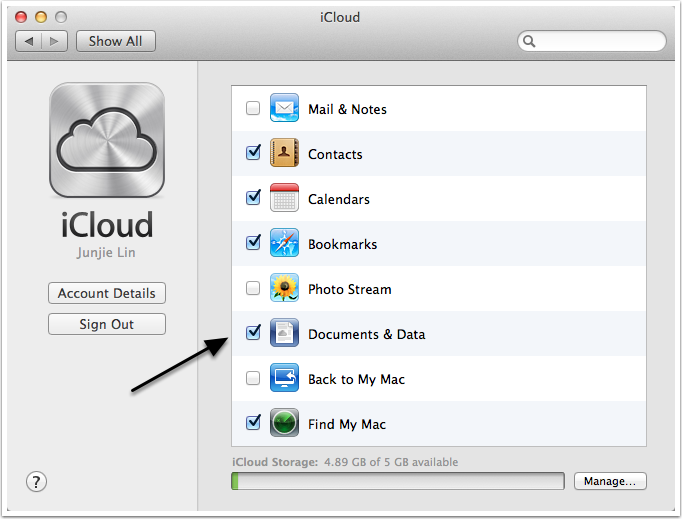Enable the Back to My Mac checkbox
Screen dimensions: 682x519
[x=253, y=378]
